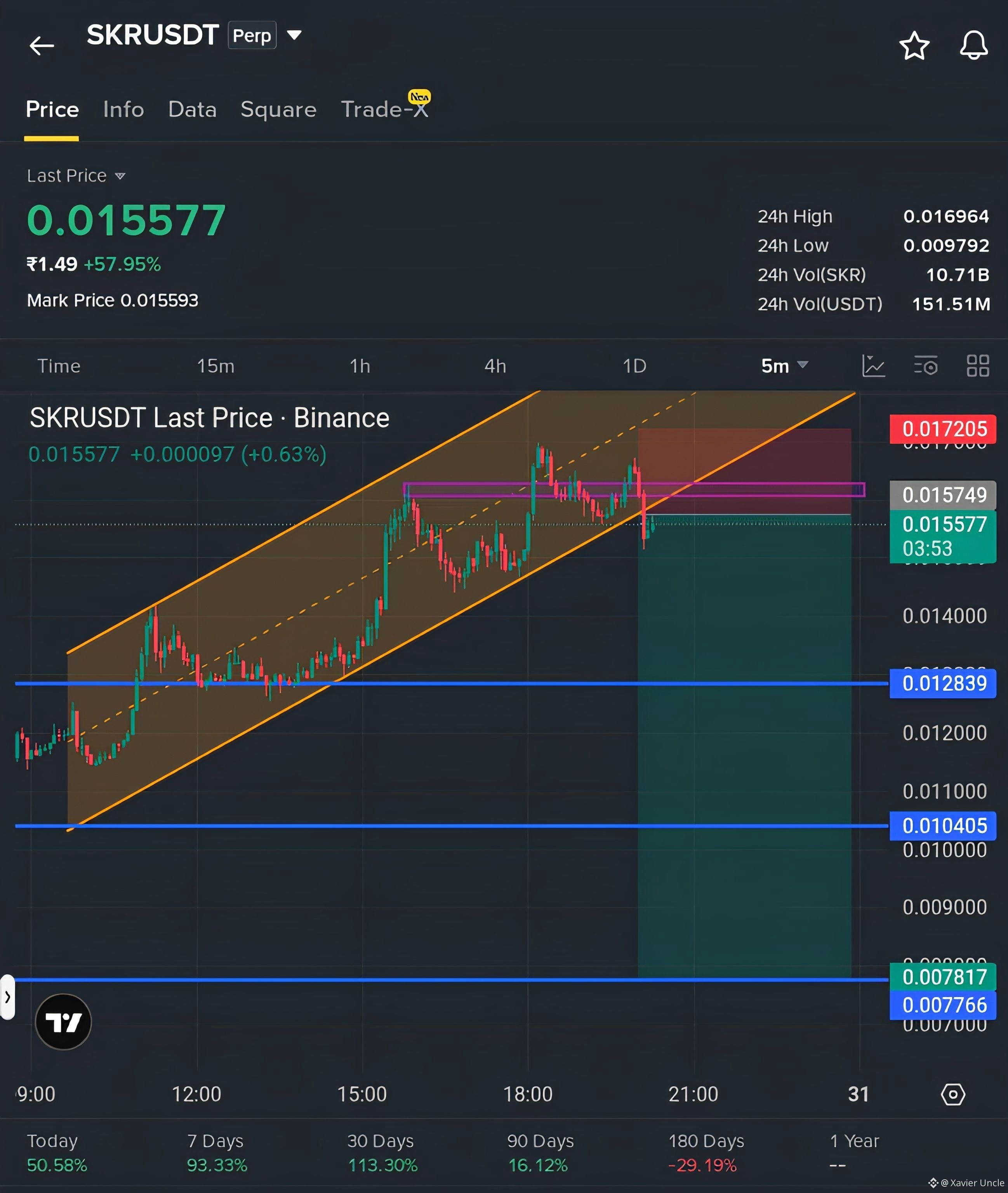Click the blue 0.012839 price line label

(x=943, y=683)
